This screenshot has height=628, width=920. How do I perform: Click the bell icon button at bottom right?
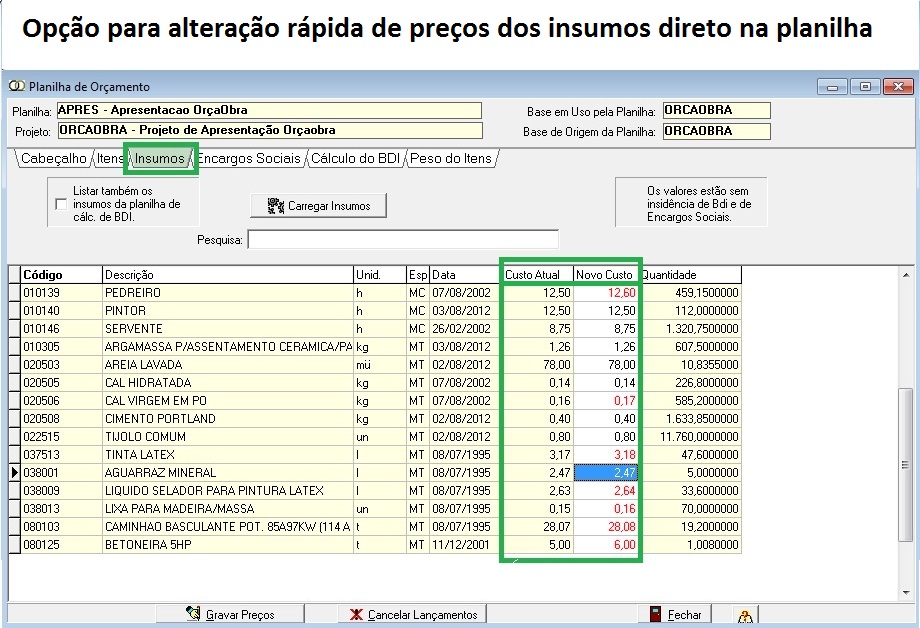[x=745, y=614]
